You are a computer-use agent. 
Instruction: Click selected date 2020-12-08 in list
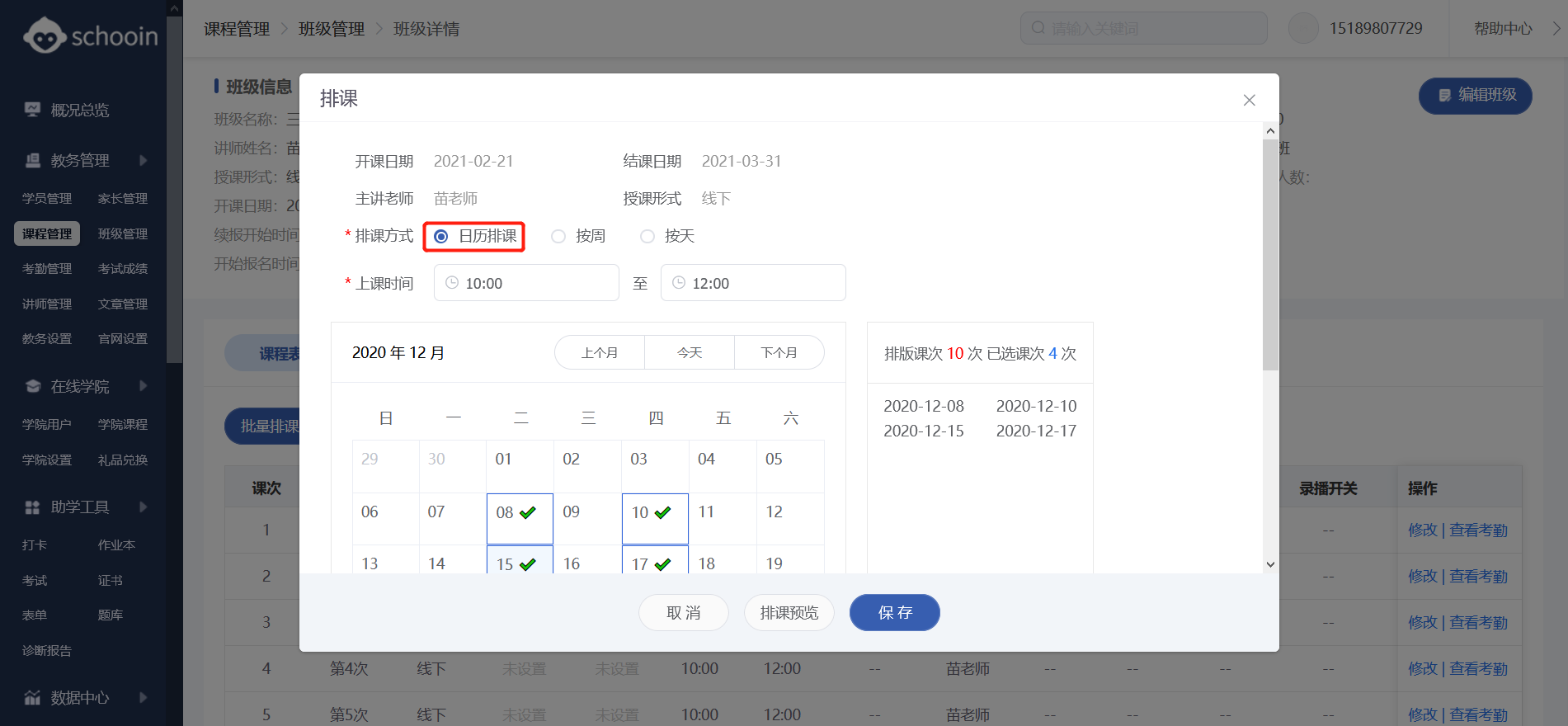[x=924, y=406]
